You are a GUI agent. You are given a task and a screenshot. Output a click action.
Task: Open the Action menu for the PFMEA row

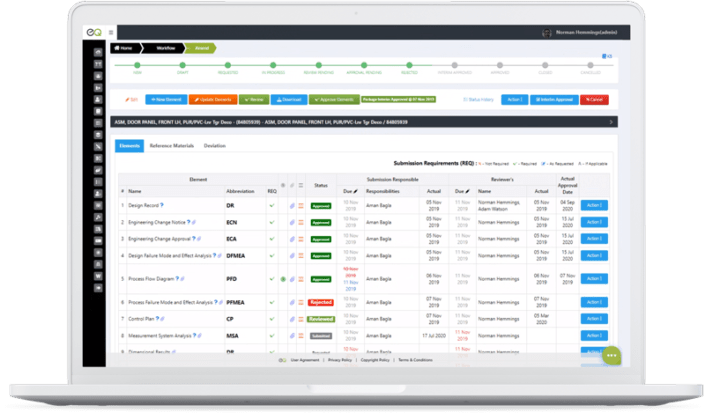tap(594, 302)
